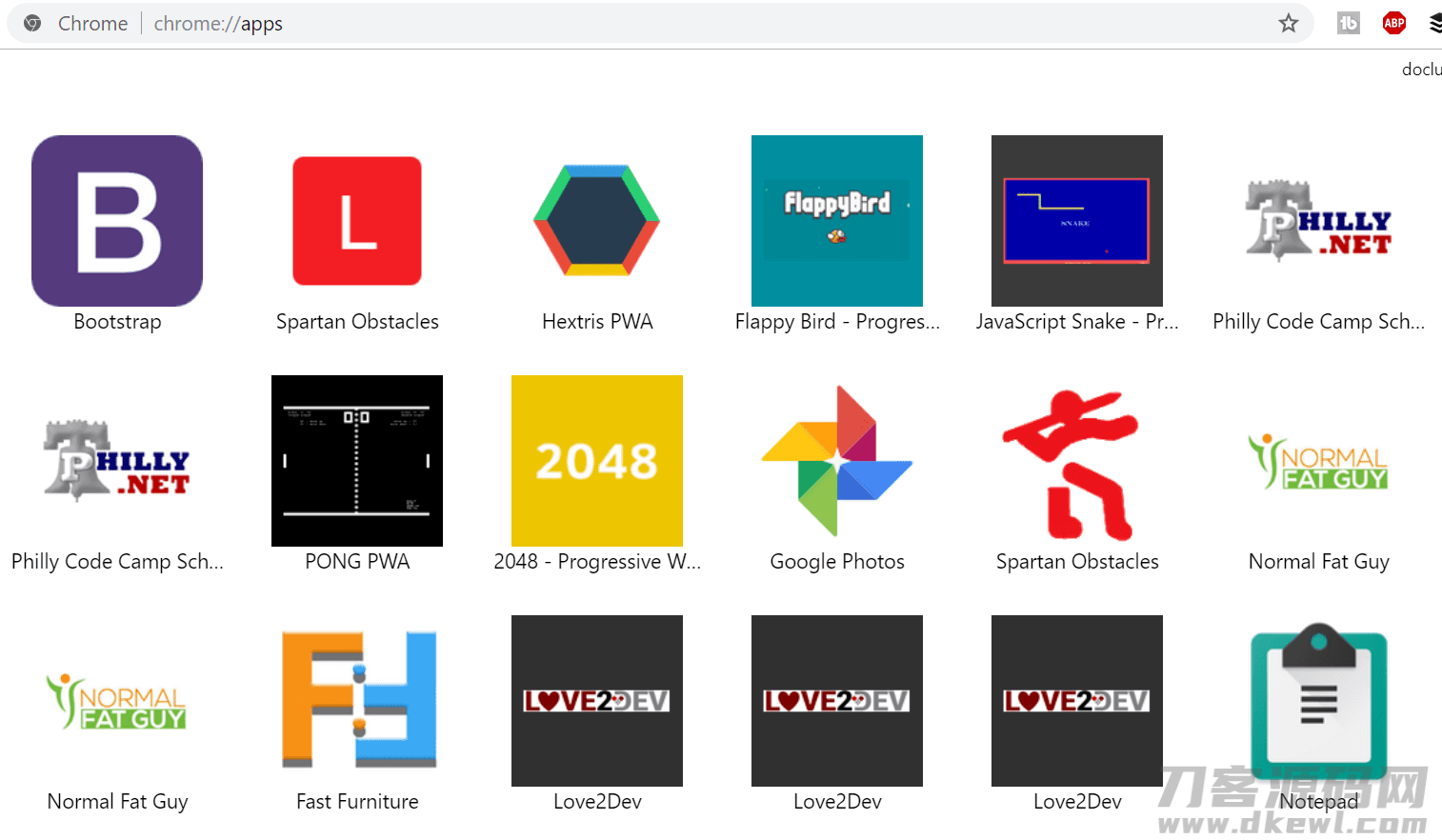Bookmark this page with the star icon
Screen dimensions: 1442x840
[1289, 23]
